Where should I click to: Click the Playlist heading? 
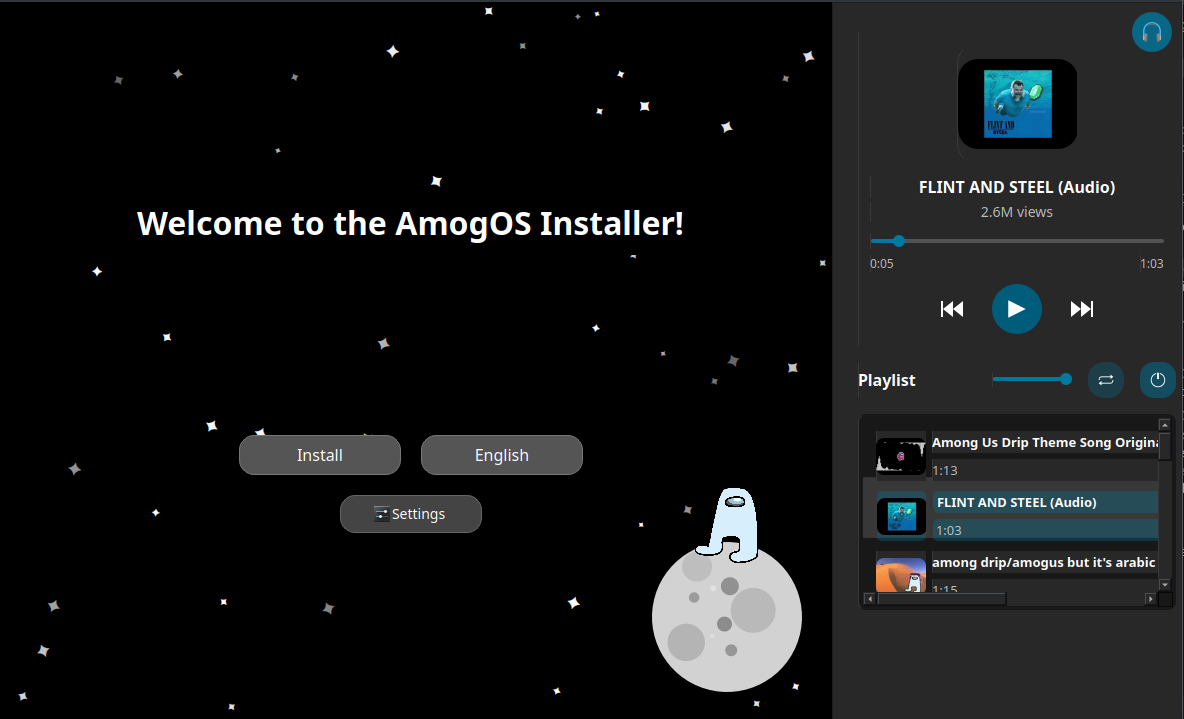[886, 380]
